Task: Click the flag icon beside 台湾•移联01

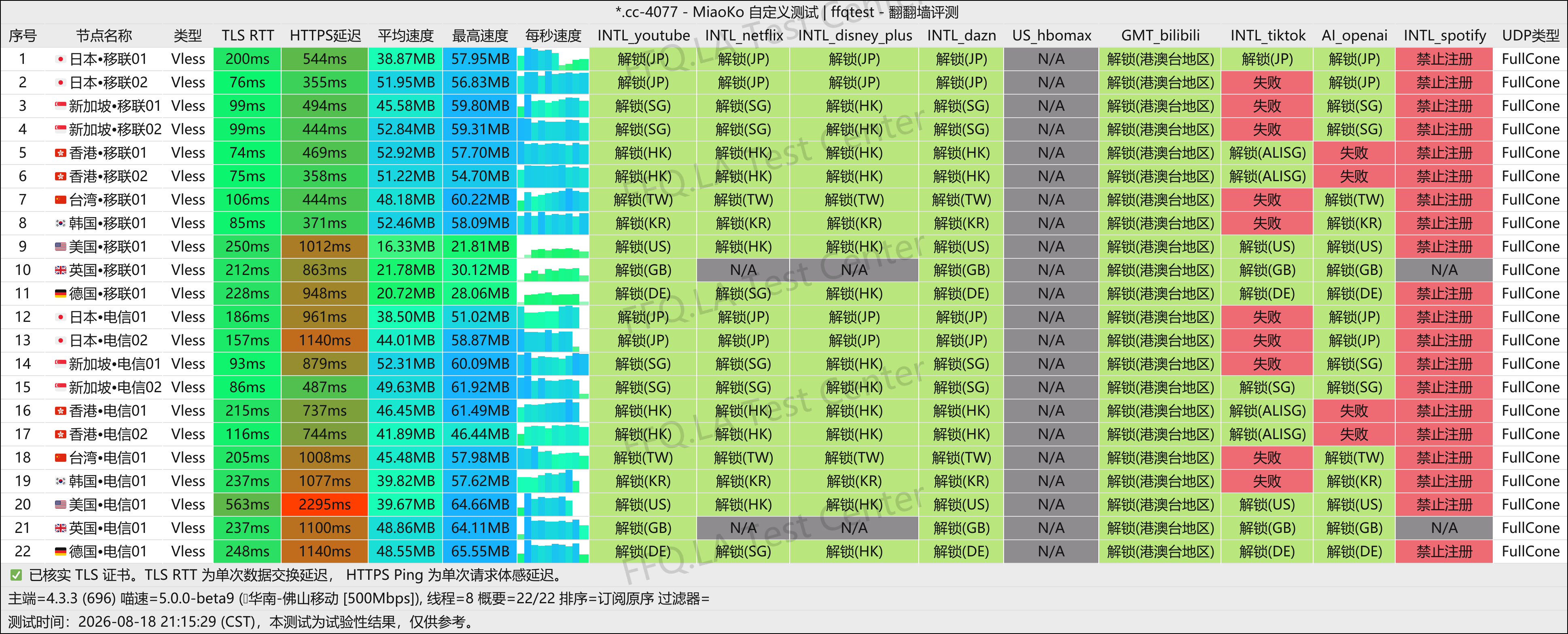Action: click(60, 200)
